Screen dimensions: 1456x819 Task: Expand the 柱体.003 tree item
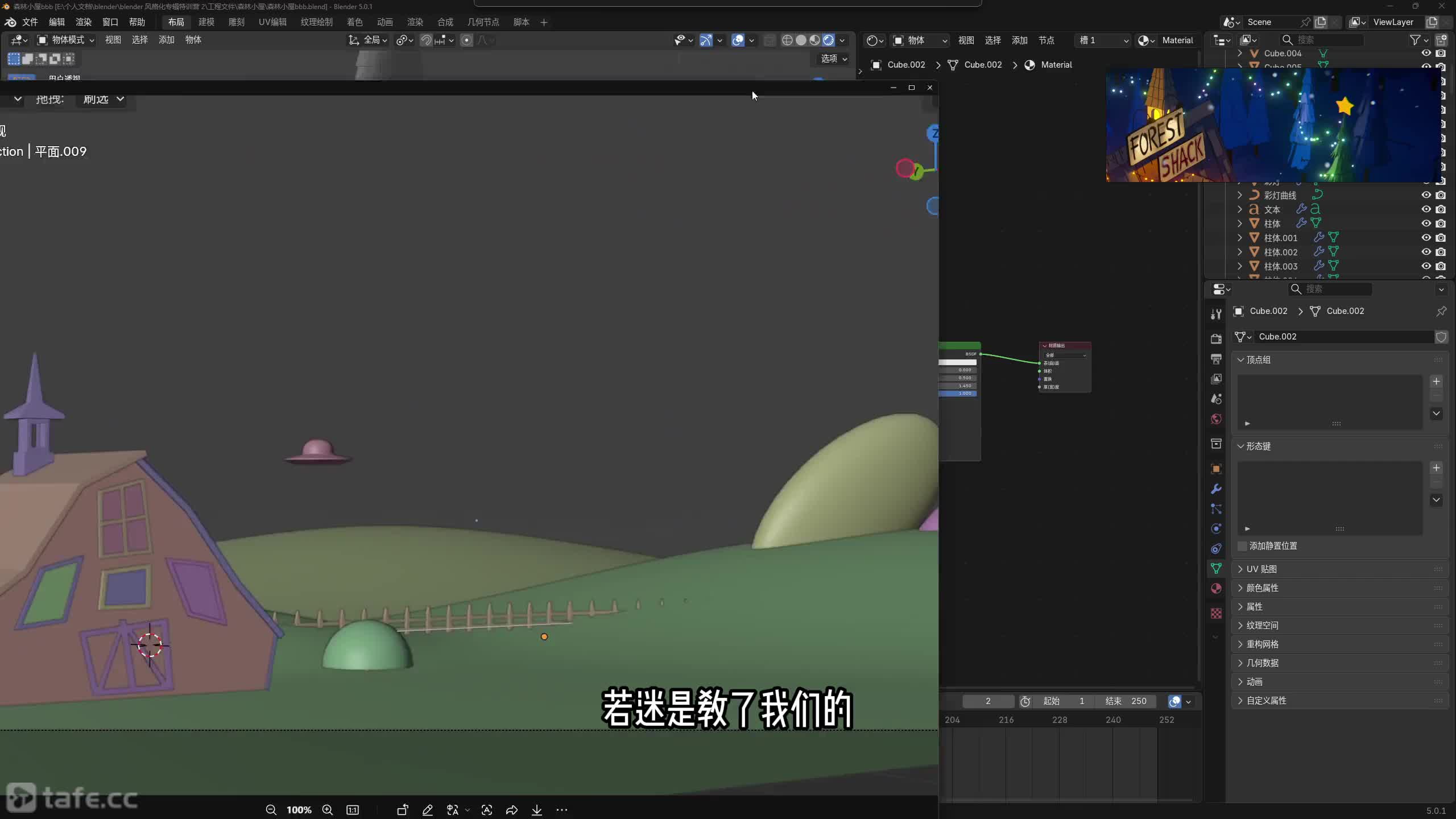pyautogui.click(x=1240, y=266)
